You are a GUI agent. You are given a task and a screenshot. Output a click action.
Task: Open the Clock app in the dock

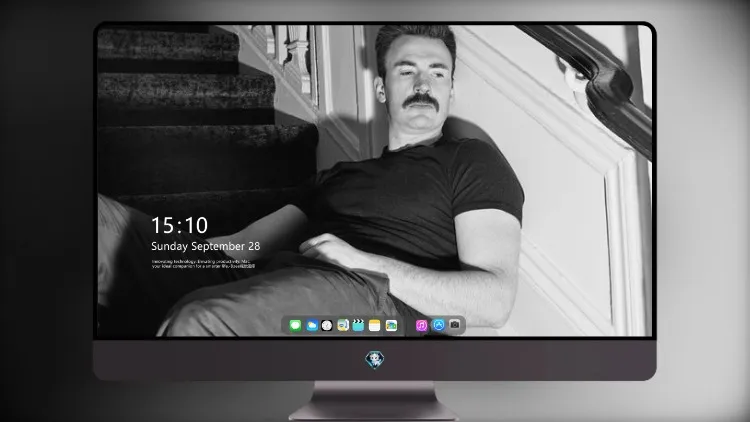(x=327, y=326)
